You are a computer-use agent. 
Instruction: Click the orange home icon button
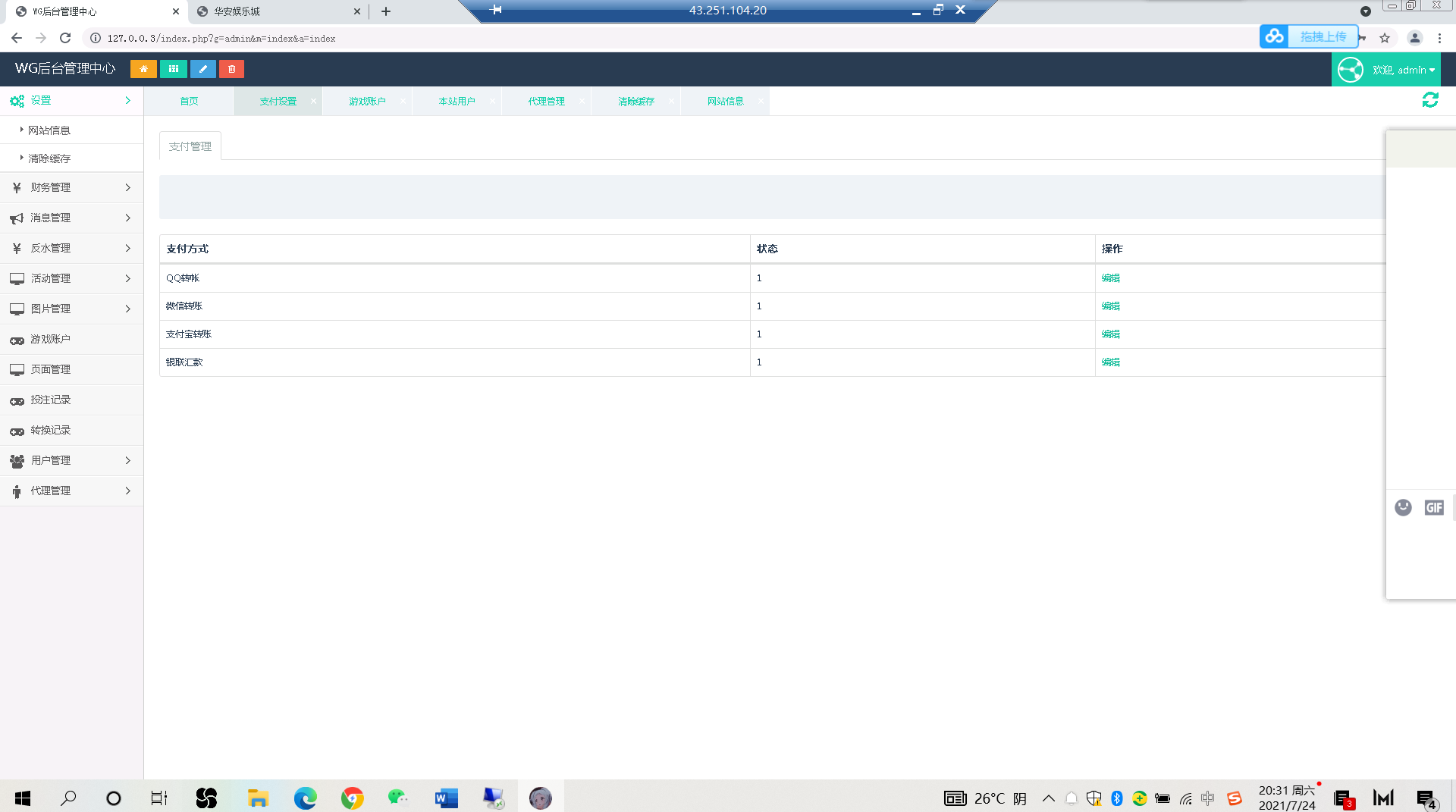click(x=143, y=69)
